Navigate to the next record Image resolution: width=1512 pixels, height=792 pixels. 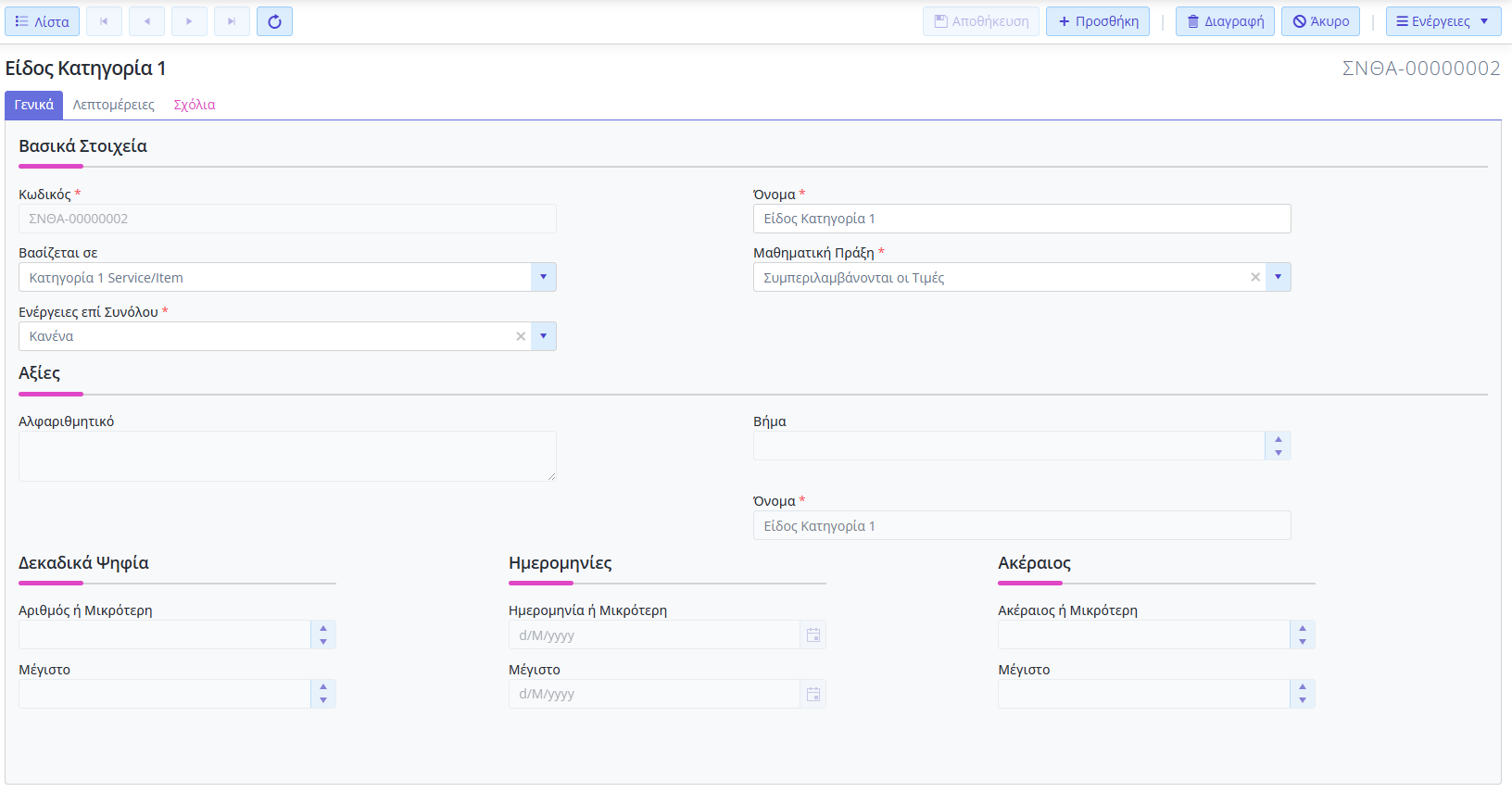pos(189,21)
